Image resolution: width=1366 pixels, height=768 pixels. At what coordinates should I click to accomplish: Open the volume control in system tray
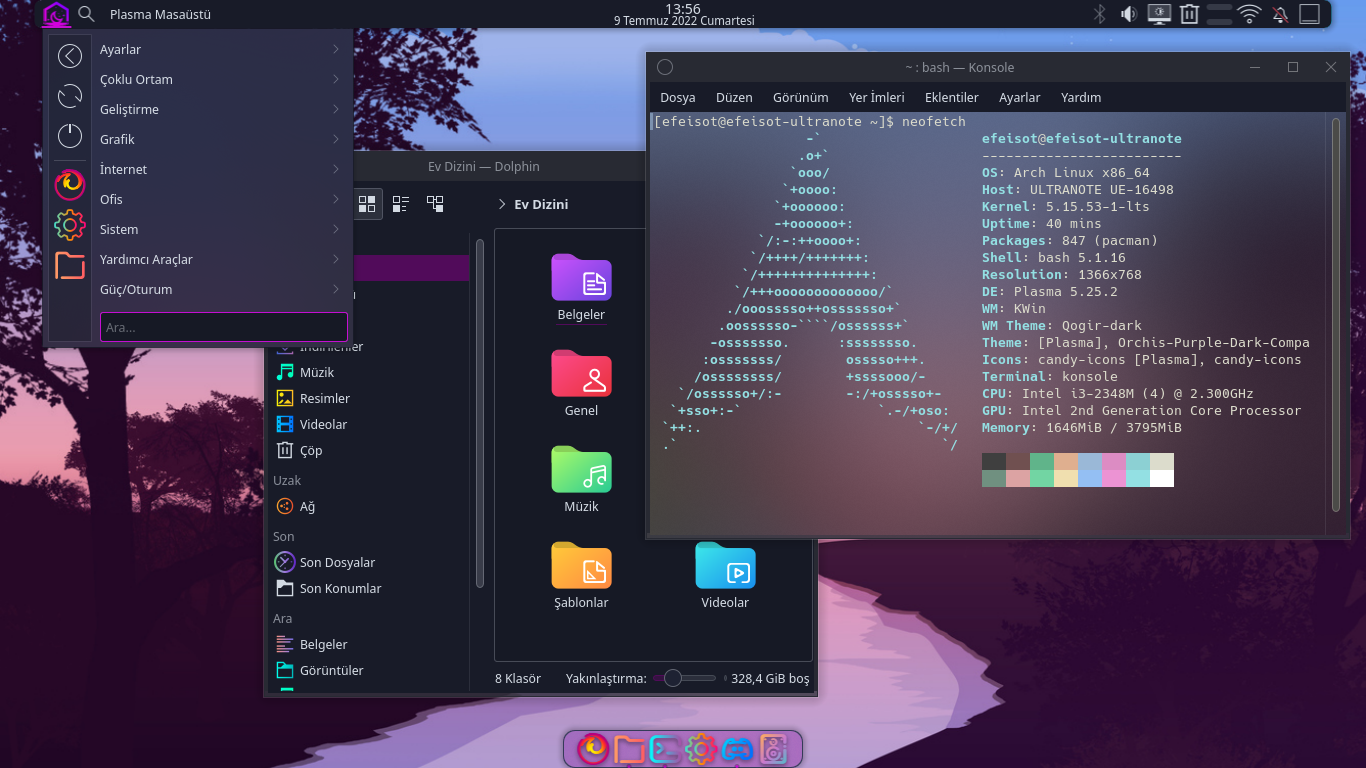pyautogui.click(x=1129, y=14)
